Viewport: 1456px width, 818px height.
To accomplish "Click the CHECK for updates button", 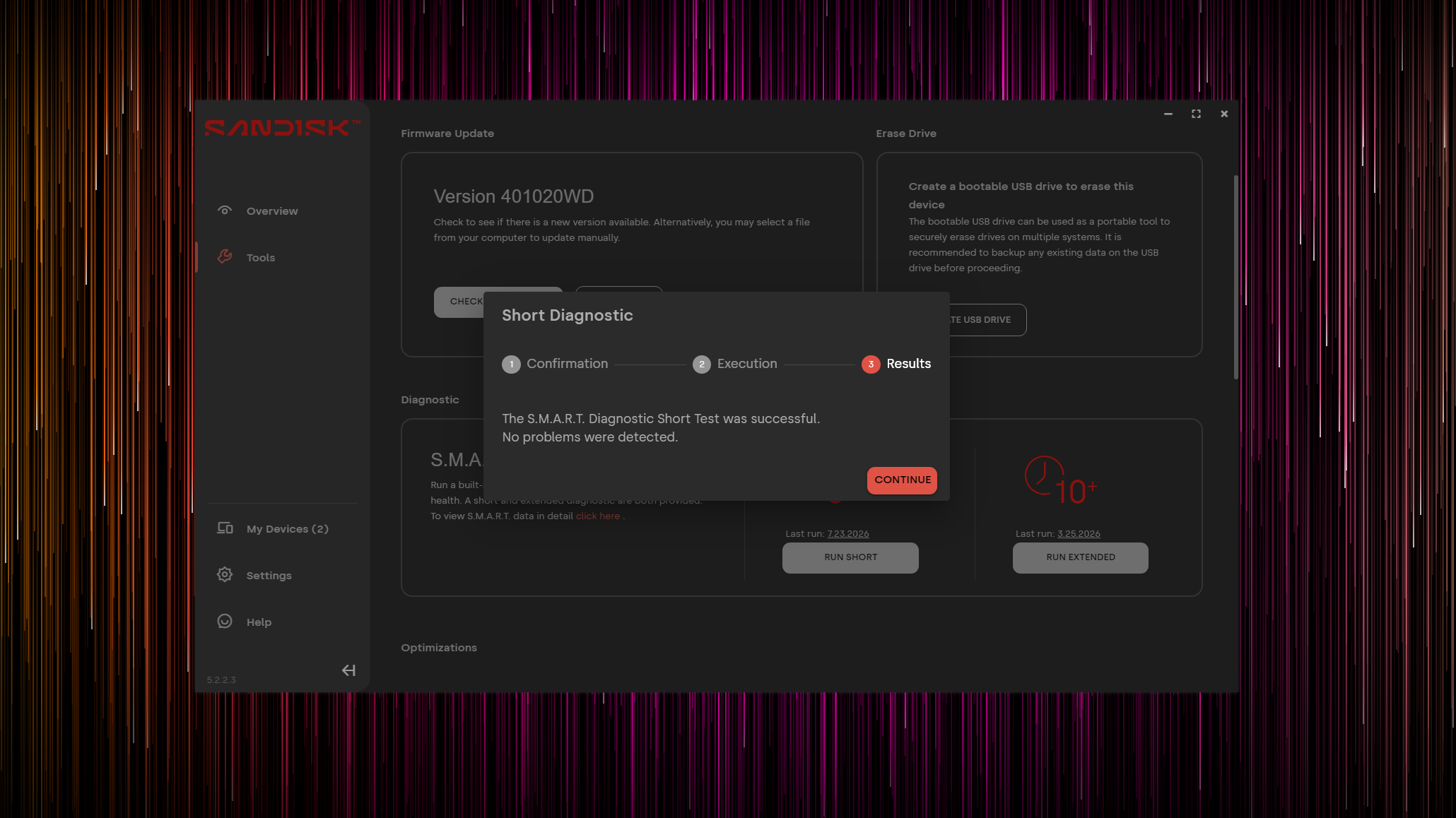I will coord(459,302).
